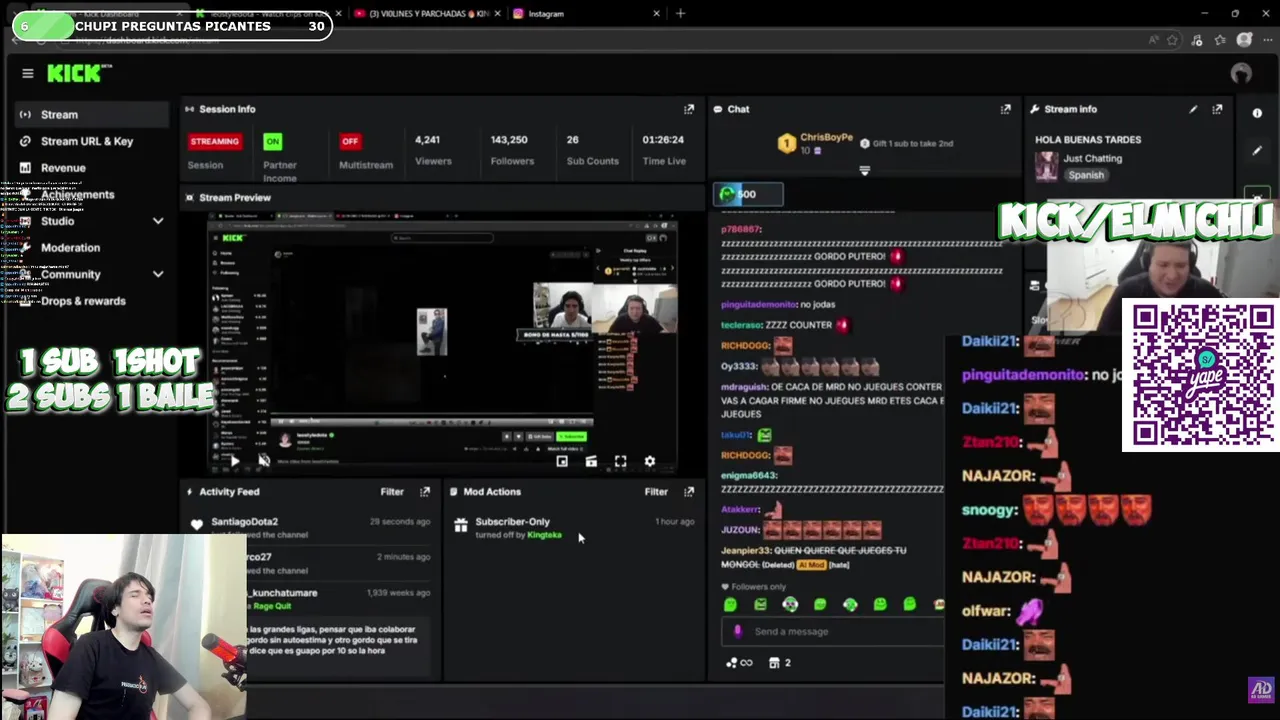Click the pencil icon in right rail

[1257, 151]
